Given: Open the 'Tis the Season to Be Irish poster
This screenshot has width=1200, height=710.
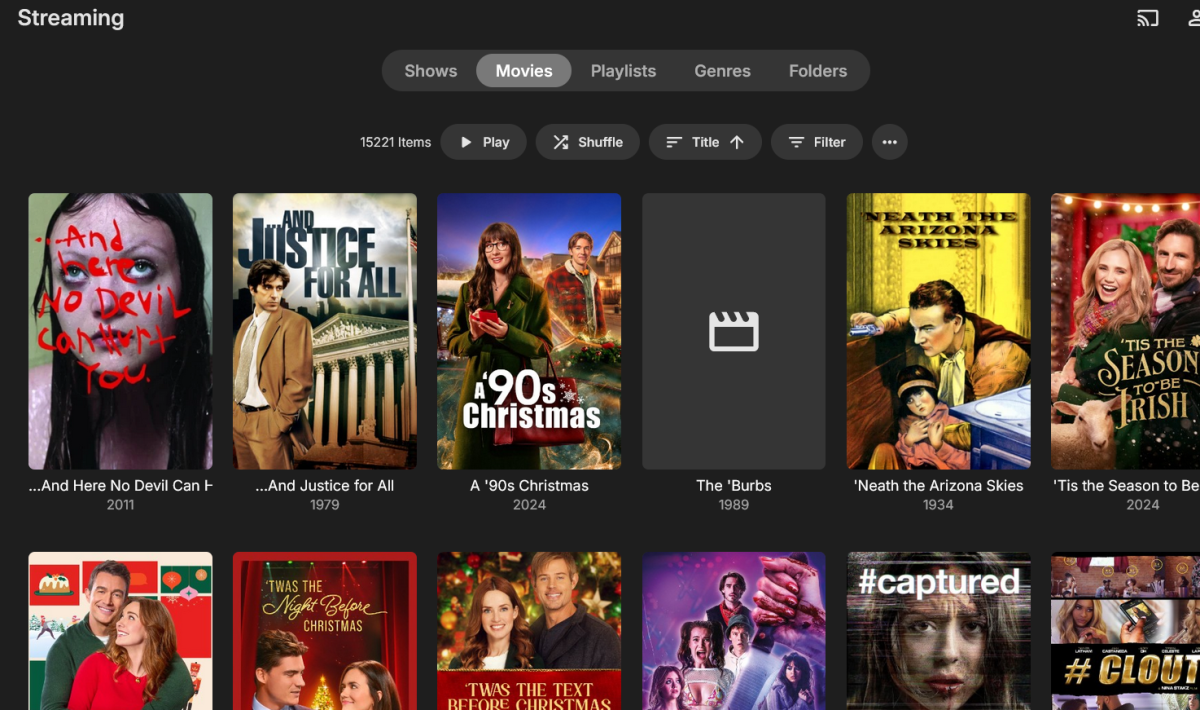Looking at the screenshot, I should pyautogui.click(x=1125, y=331).
